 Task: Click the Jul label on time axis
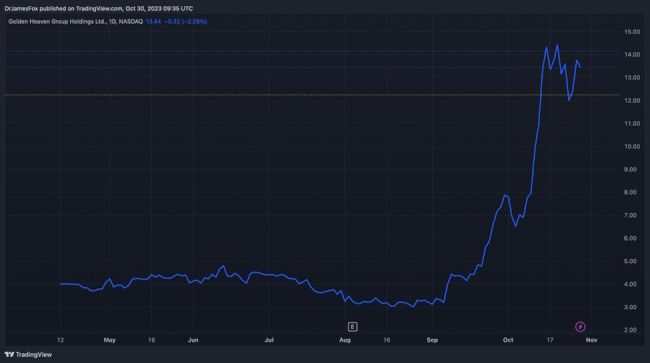[x=269, y=340]
